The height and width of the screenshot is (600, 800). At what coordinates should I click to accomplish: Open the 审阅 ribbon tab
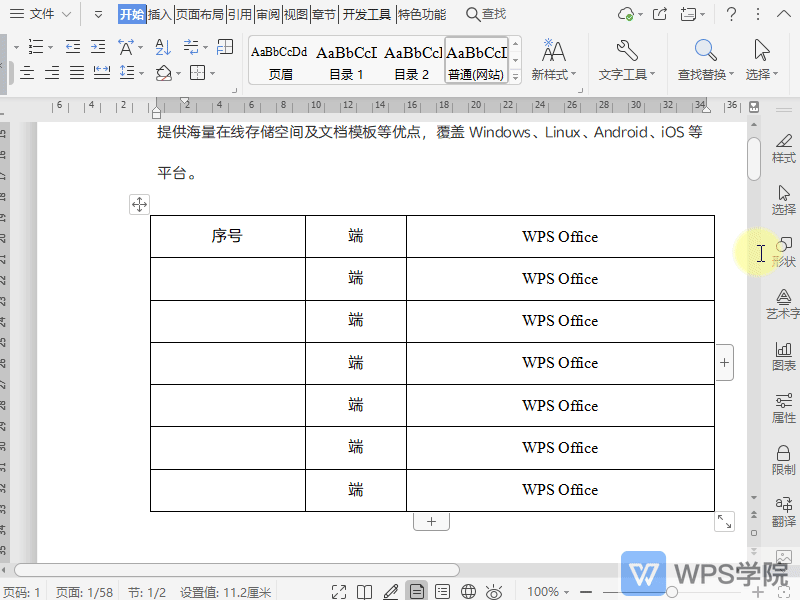(x=268, y=14)
